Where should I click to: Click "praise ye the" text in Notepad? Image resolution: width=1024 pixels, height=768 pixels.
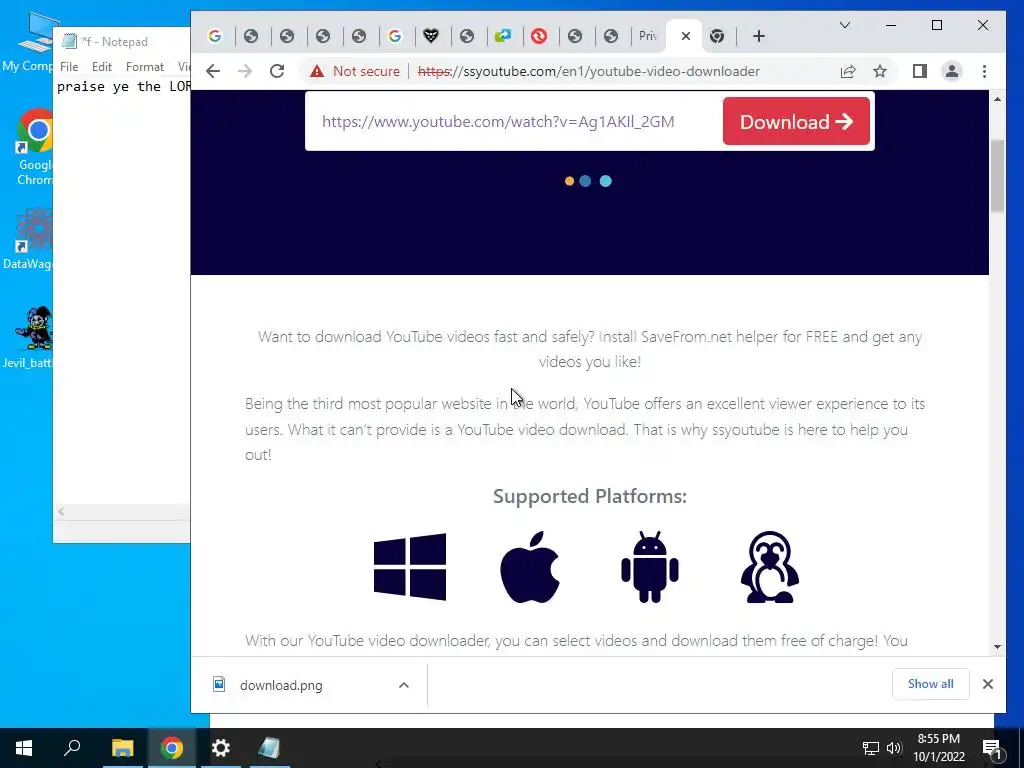coord(109,87)
